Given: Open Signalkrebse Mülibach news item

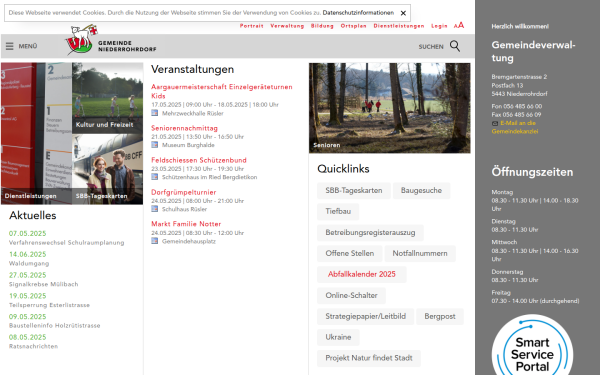Looking at the screenshot, I should pyautogui.click(x=44, y=284).
